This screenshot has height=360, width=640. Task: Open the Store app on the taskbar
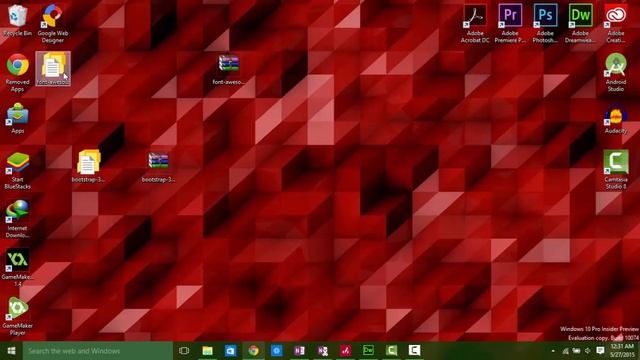tap(230, 351)
